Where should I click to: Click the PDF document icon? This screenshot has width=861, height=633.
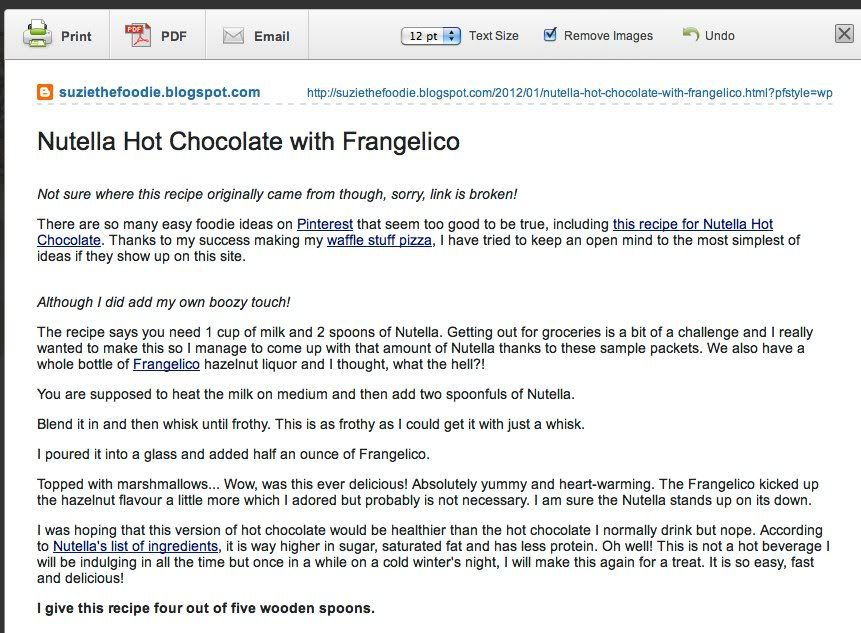pyautogui.click(x=138, y=36)
